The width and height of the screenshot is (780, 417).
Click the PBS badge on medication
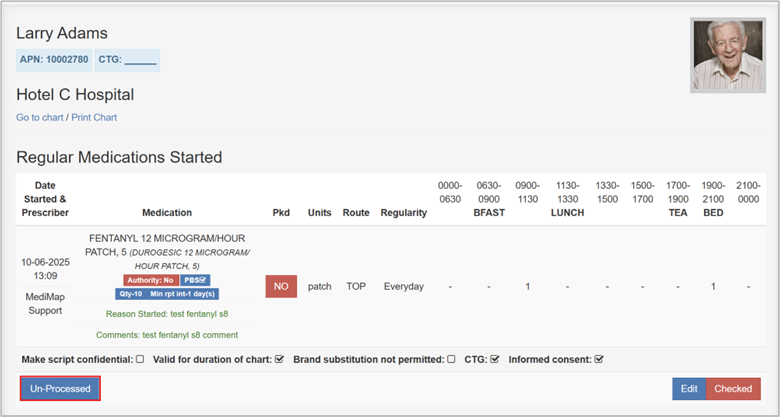tap(195, 280)
